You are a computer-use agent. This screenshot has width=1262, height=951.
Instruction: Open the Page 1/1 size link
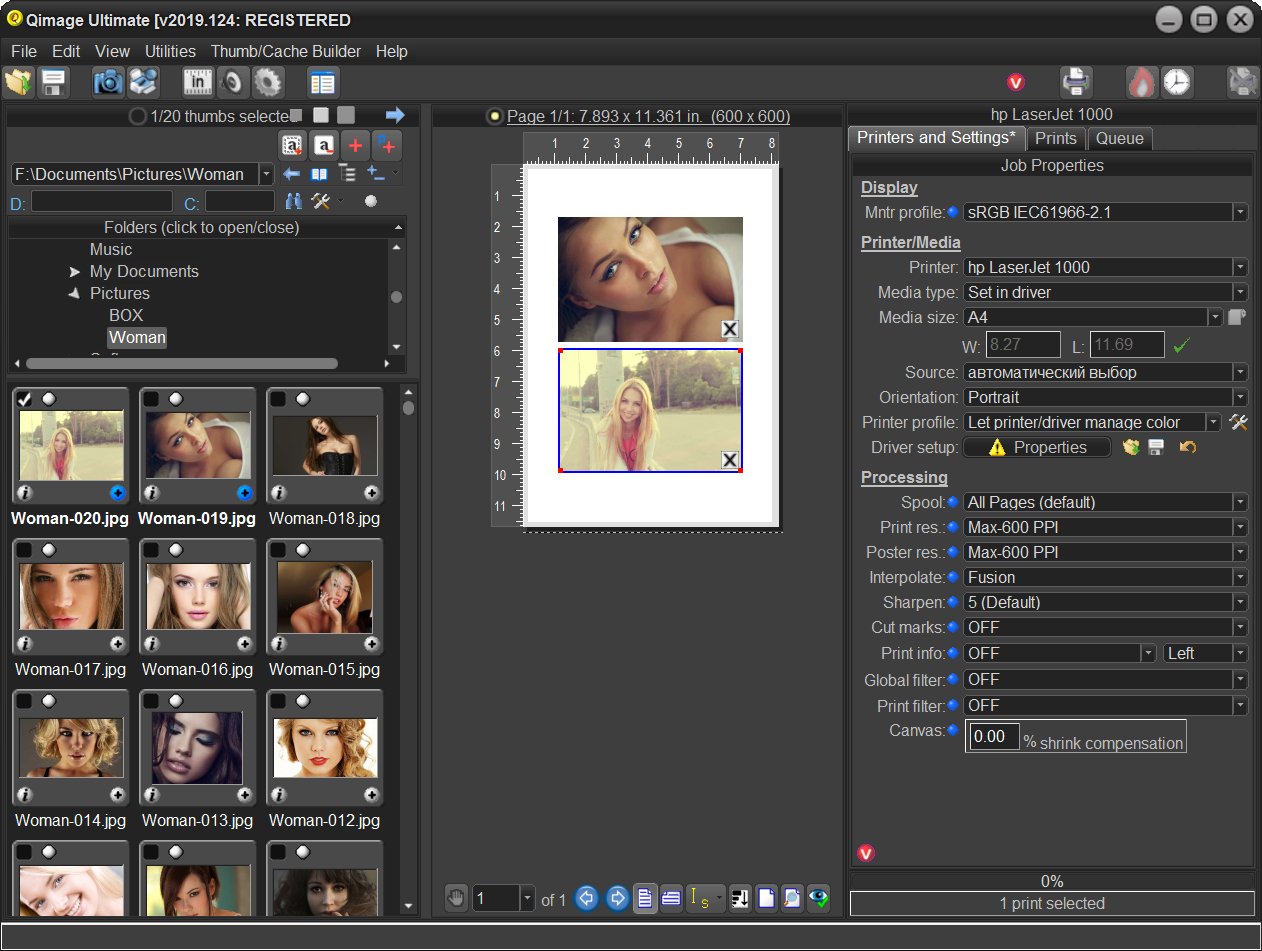[x=648, y=117]
